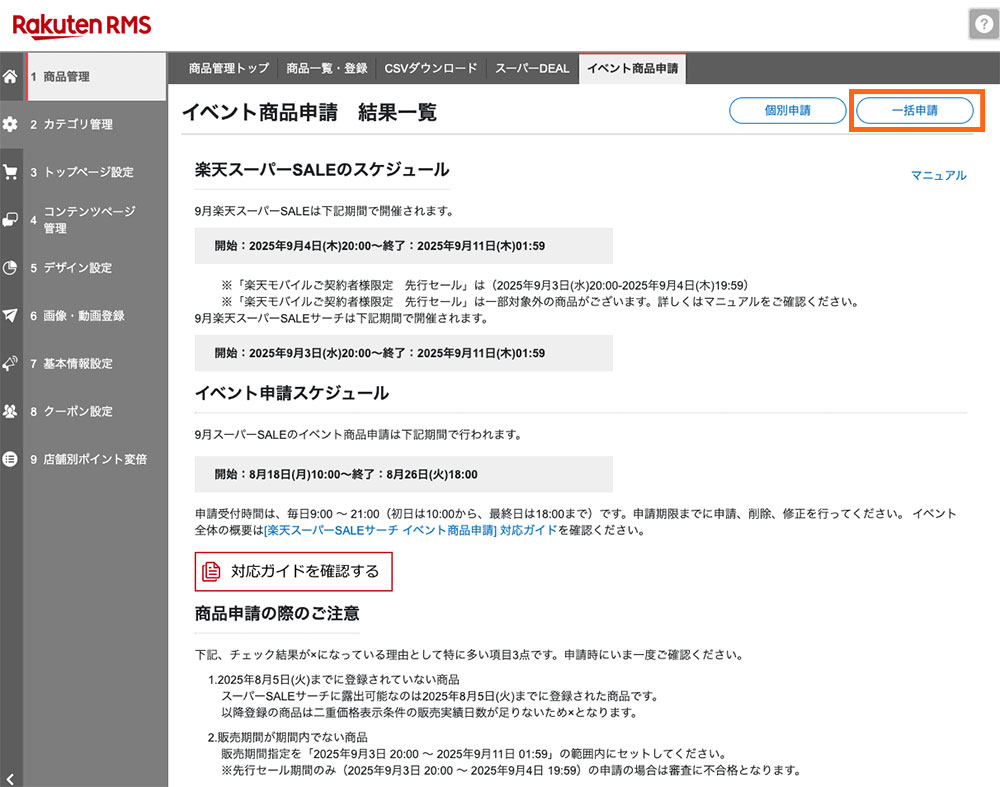The image size is (1000, 787).
Task: Click the 2025年9月3日(水)20:00 start date box
Action: point(404,353)
